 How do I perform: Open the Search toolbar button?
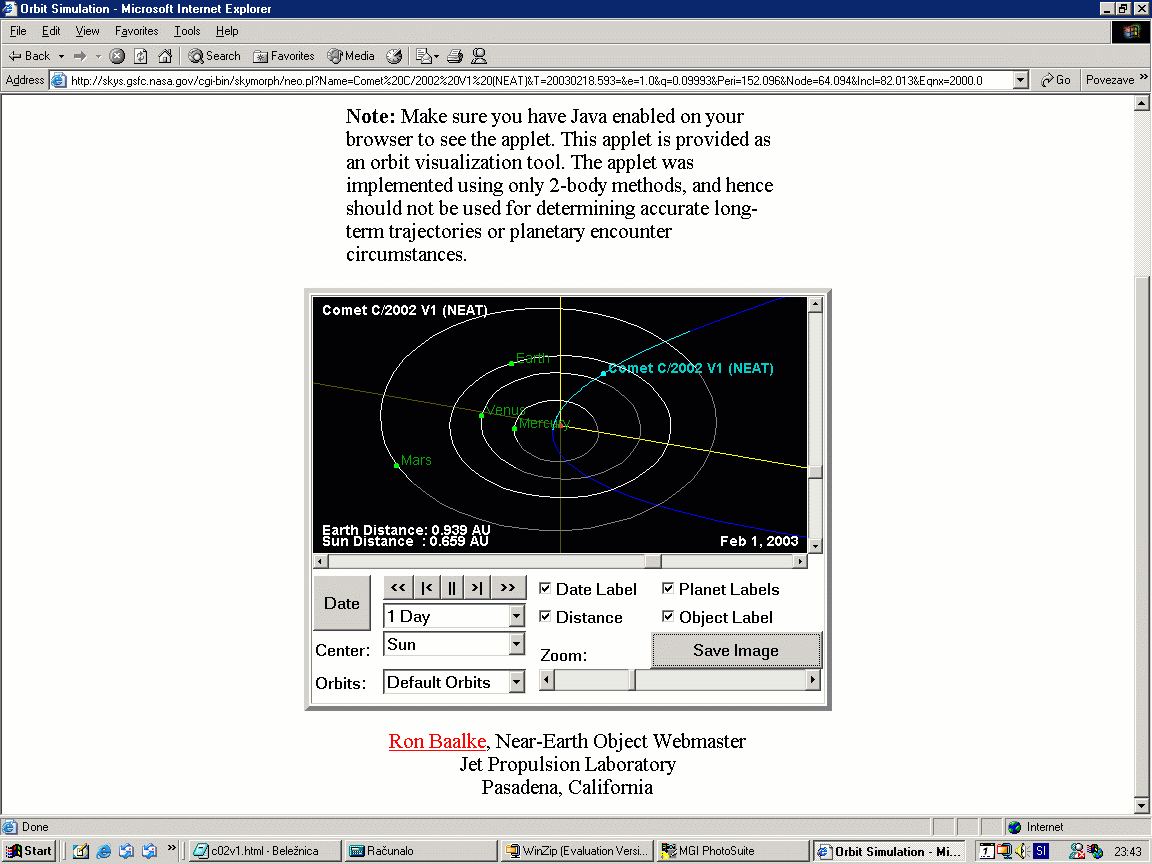click(x=214, y=56)
